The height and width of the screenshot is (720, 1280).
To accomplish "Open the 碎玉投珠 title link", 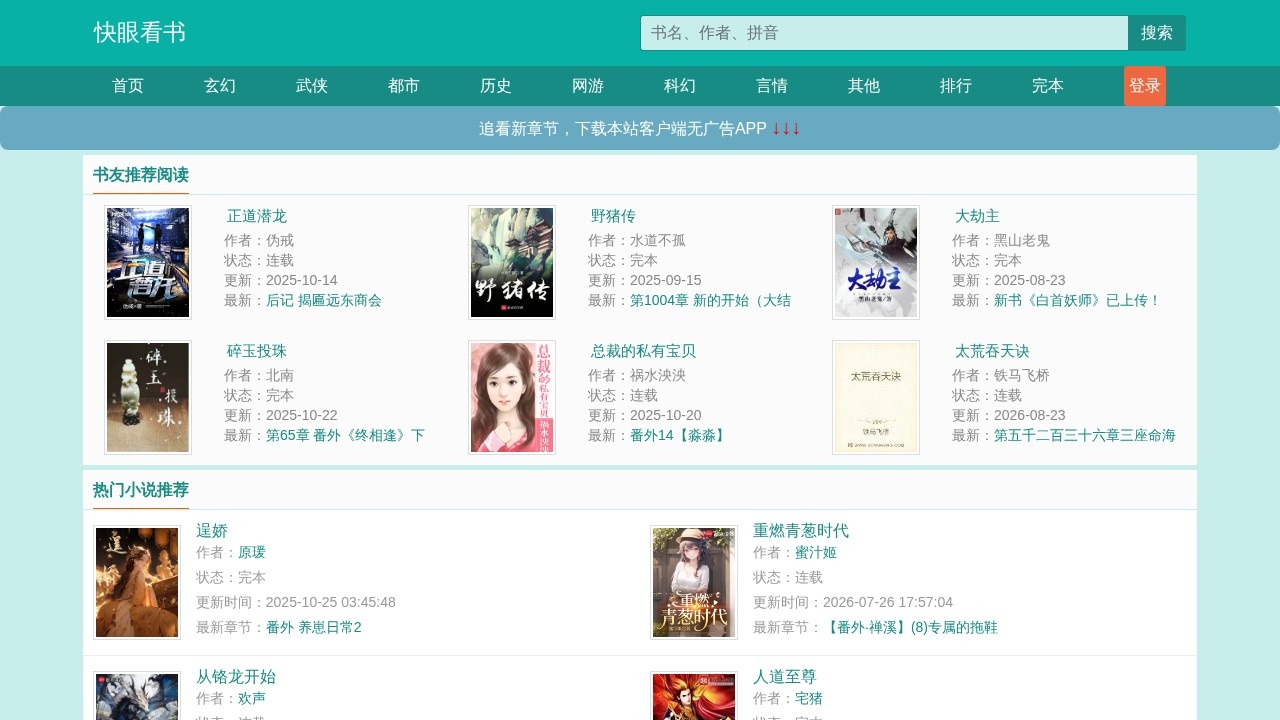I will click(x=257, y=351).
